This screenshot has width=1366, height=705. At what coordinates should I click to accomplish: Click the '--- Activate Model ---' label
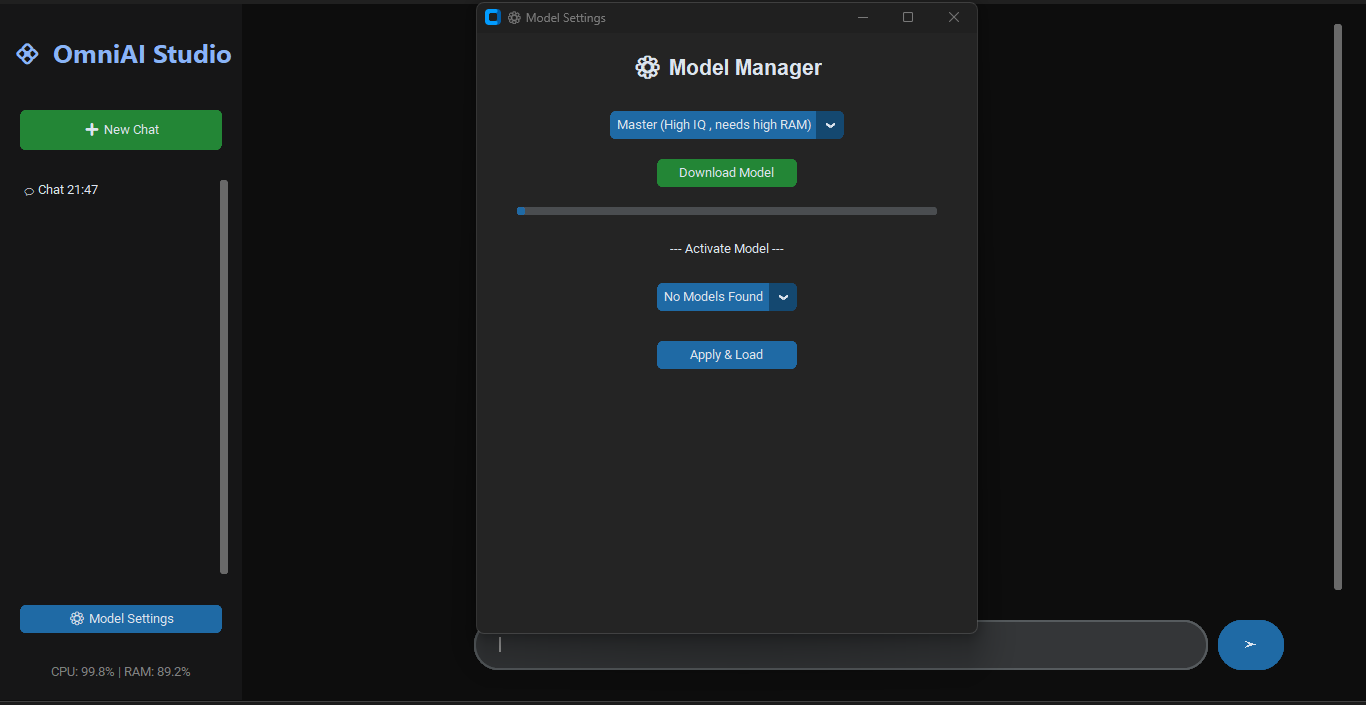(727, 249)
